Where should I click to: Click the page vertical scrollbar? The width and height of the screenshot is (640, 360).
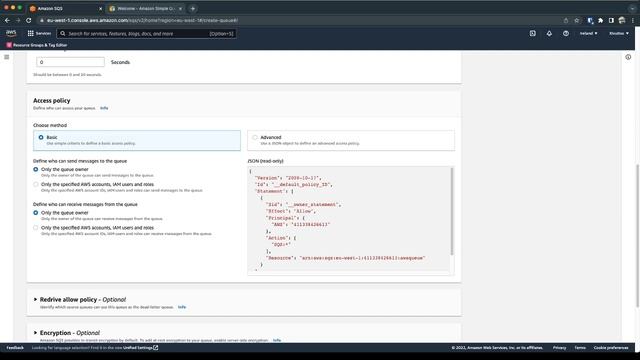(x=637, y=235)
